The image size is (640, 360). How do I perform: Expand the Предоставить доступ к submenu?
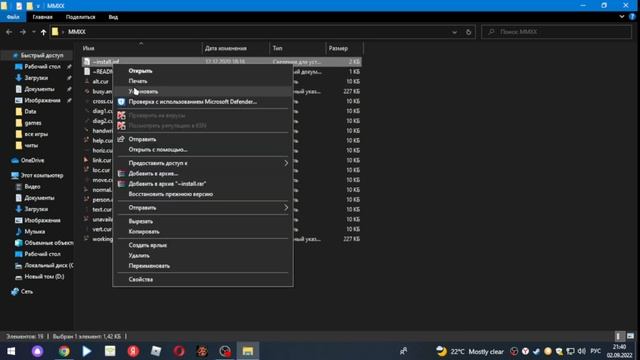pyautogui.click(x=203, y=163)
